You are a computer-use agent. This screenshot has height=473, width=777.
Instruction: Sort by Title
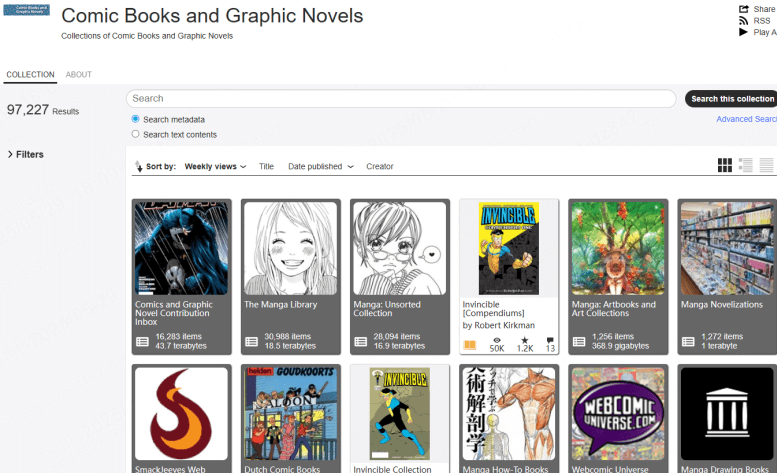[x=266, y=166]
